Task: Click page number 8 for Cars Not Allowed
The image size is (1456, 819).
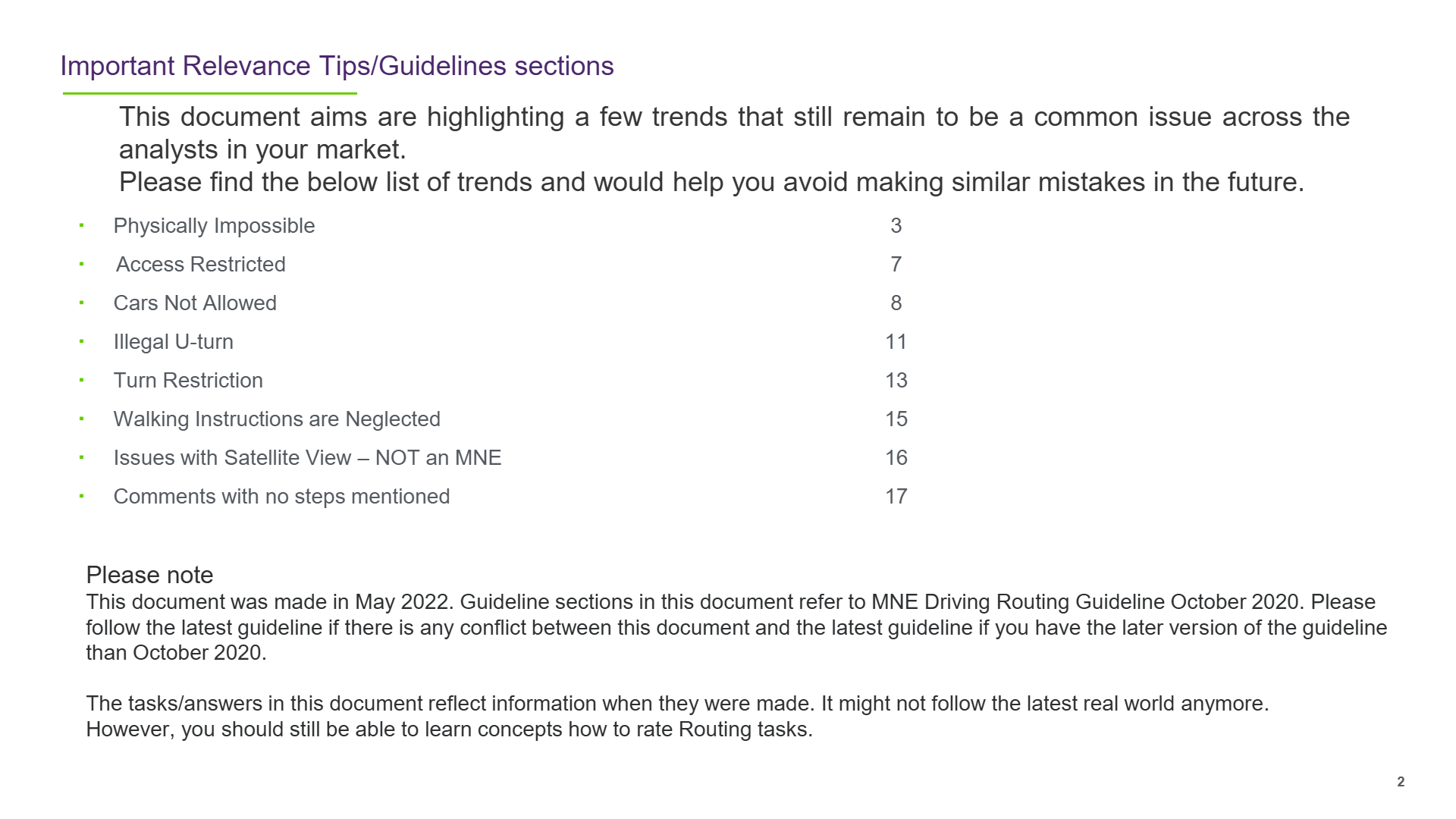Action: (x=896, y=303)
